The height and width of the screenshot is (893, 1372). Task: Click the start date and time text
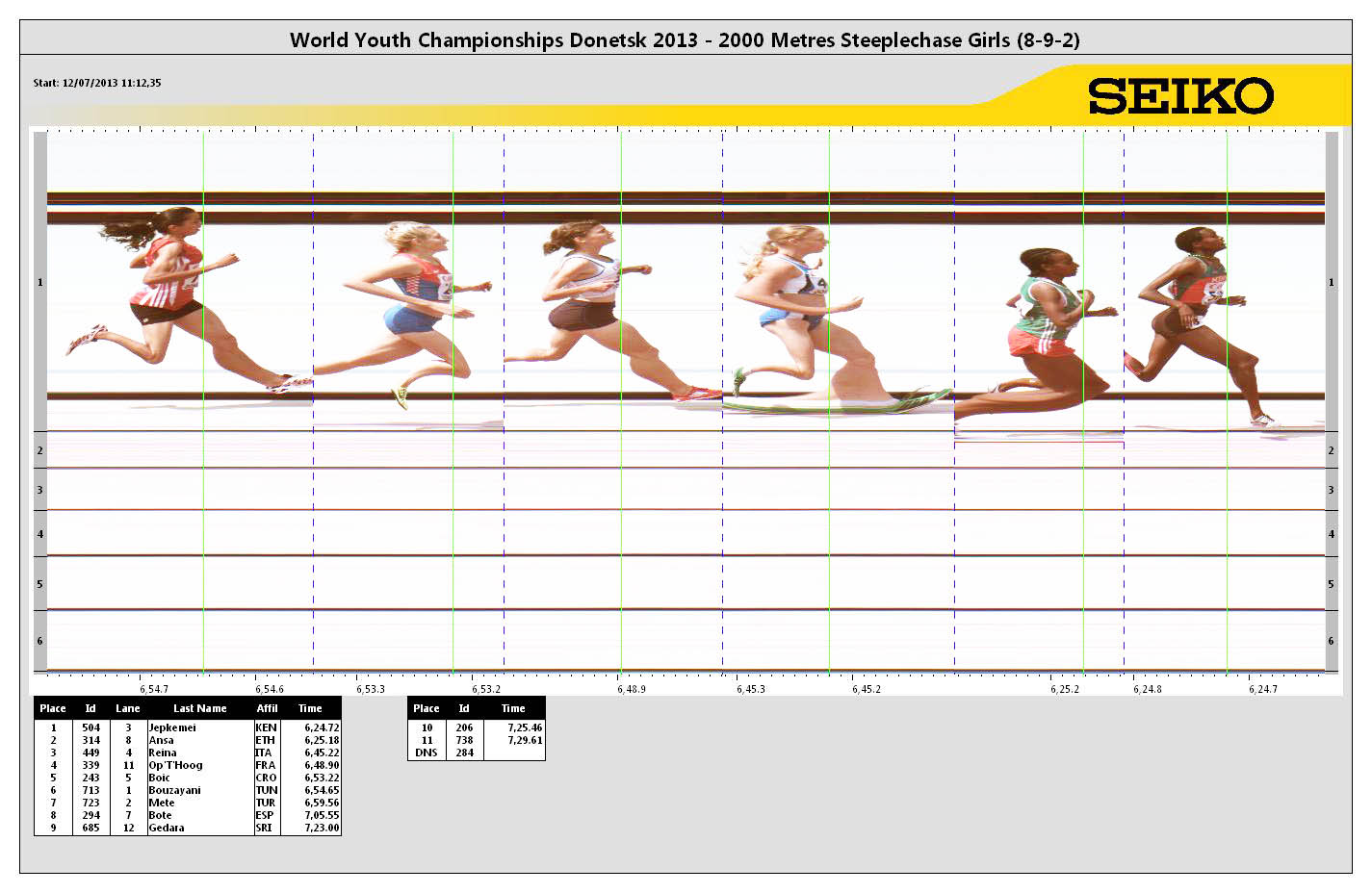(97, 83)
